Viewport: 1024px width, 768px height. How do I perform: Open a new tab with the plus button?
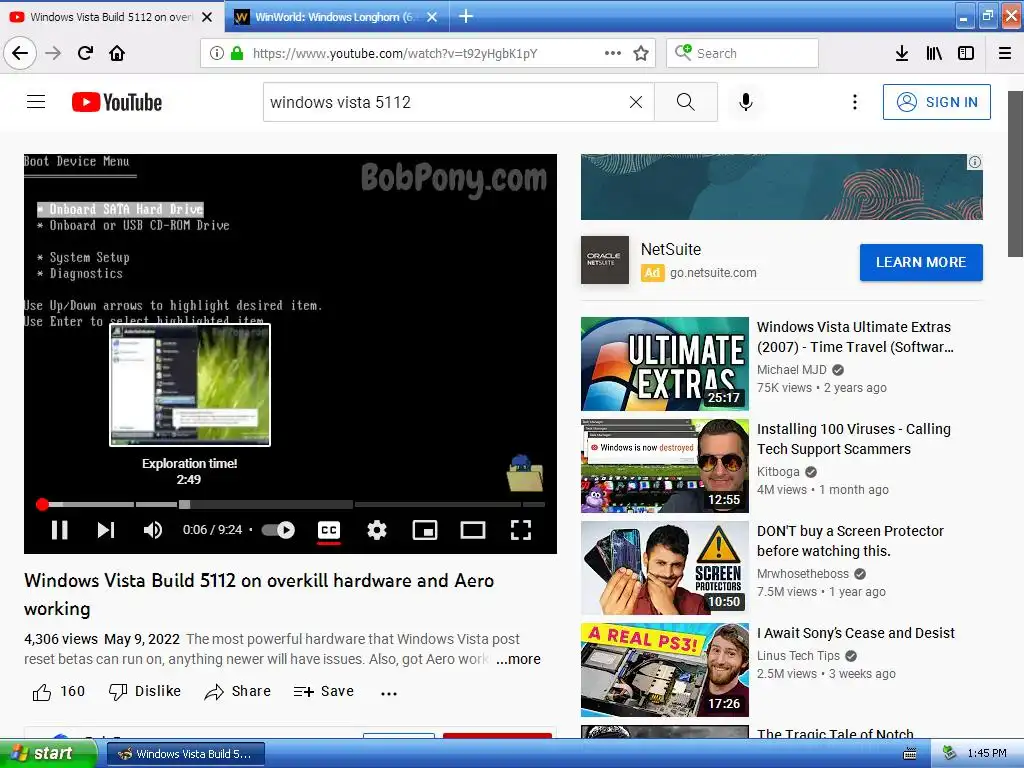click(x=466, y=16)
